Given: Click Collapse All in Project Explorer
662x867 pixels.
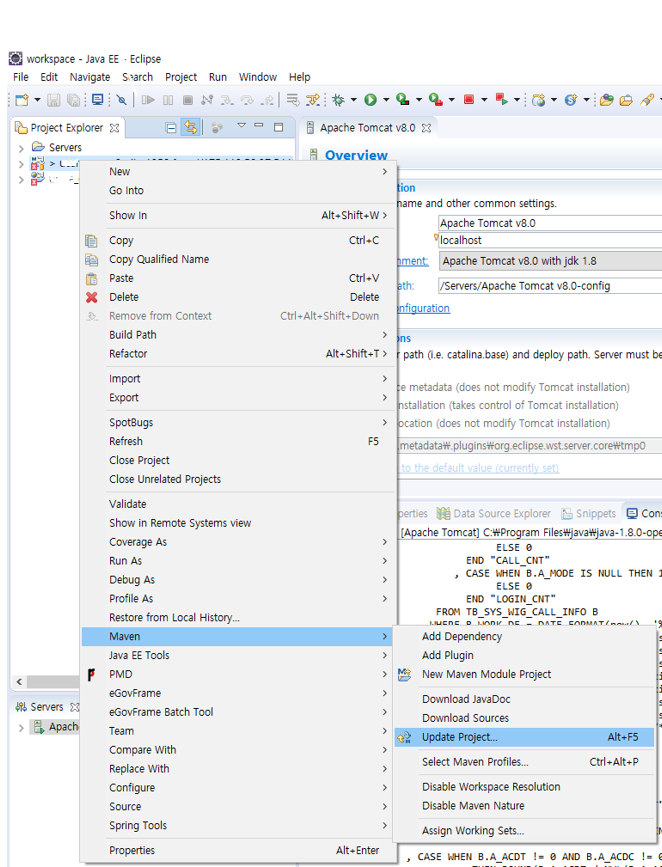Looking at the screenshot, I should tap(171, 128).
